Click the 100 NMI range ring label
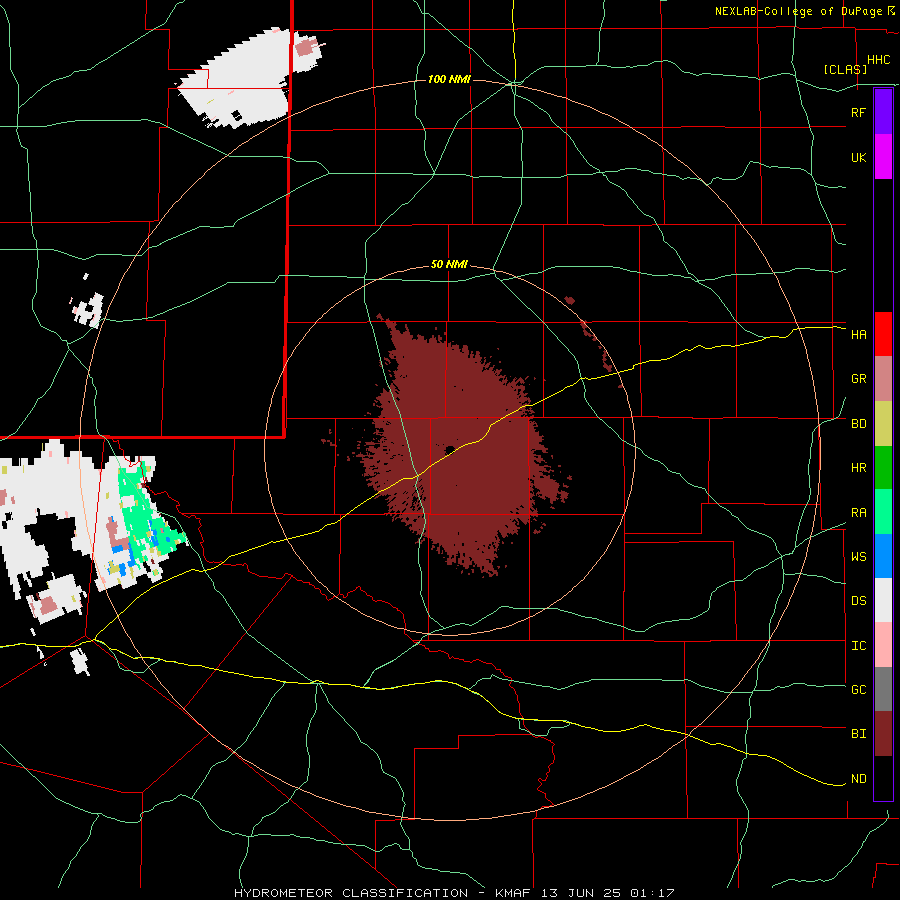This screenshot has width=900, height=900. (449, 79)
